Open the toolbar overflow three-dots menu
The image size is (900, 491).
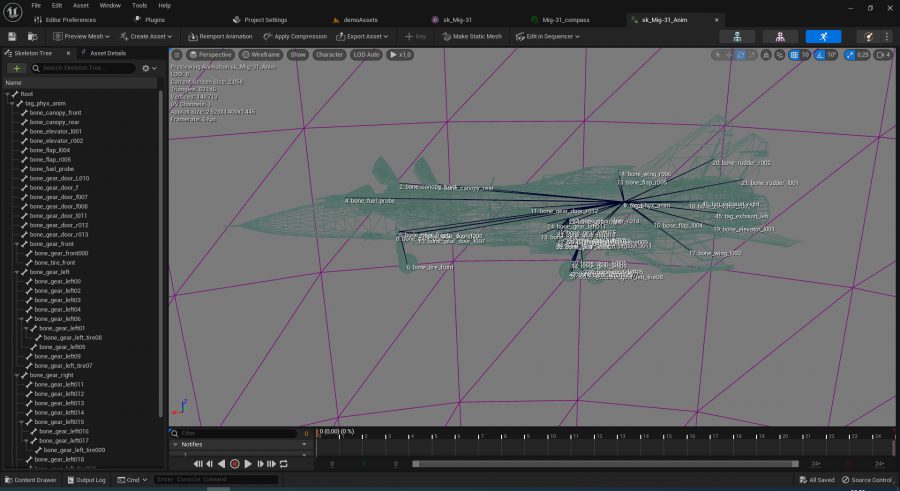point(886,36)
